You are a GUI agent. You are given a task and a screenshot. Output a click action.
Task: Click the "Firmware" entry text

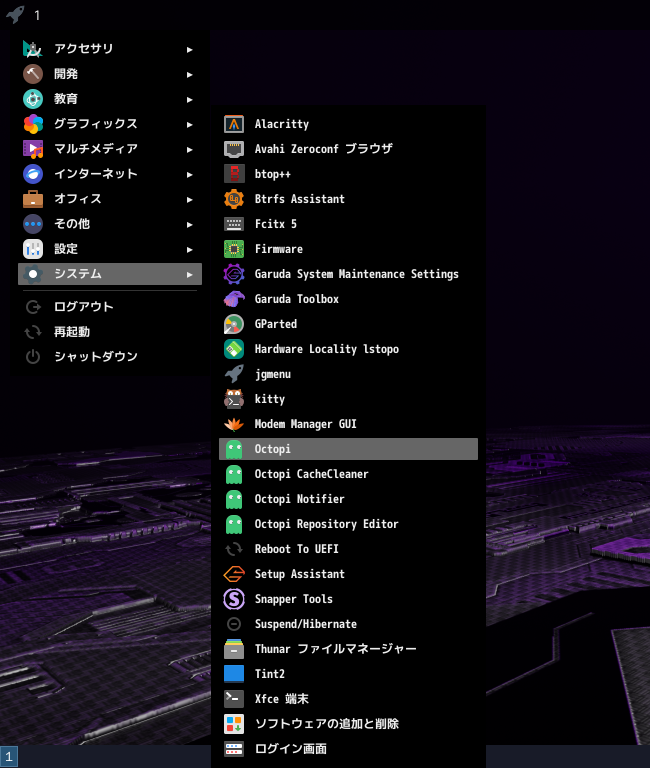(278, 249)
